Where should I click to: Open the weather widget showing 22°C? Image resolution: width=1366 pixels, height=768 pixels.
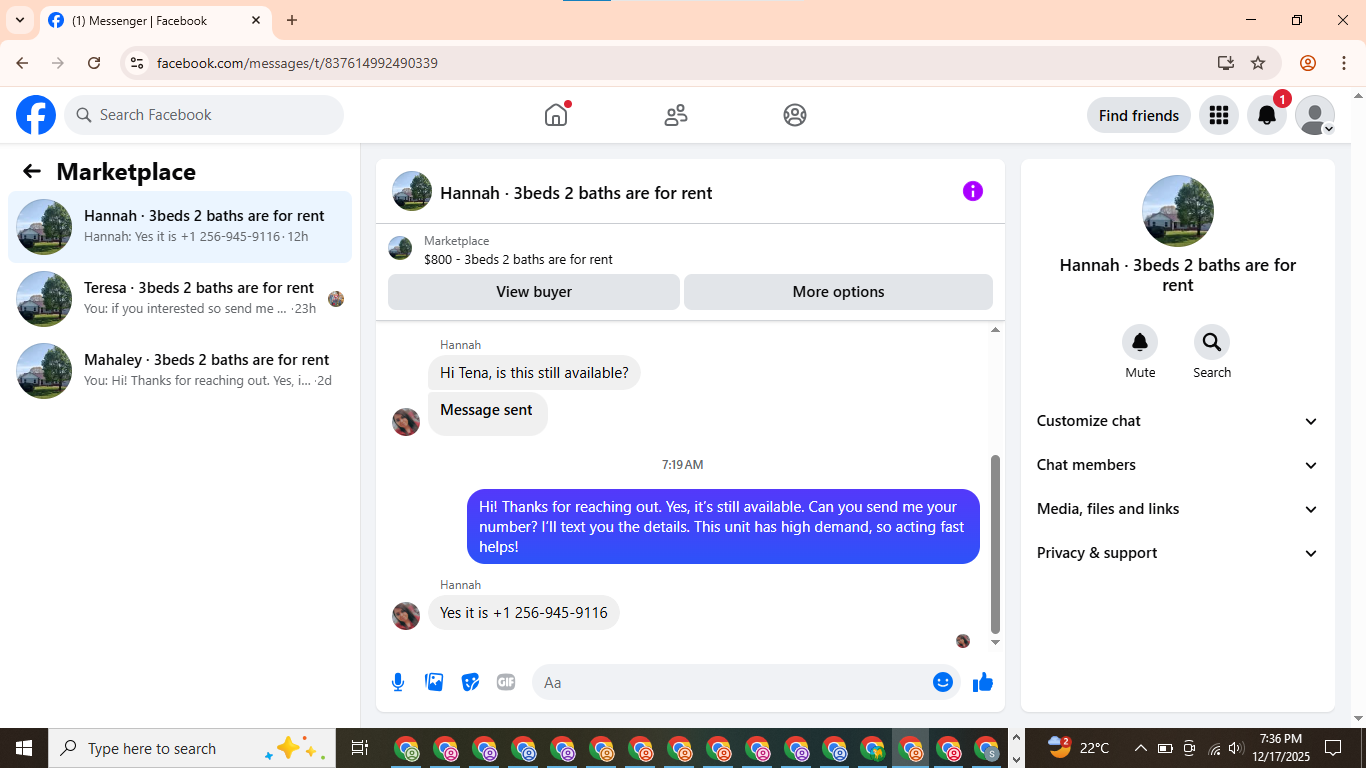[x=1079, y=748]
